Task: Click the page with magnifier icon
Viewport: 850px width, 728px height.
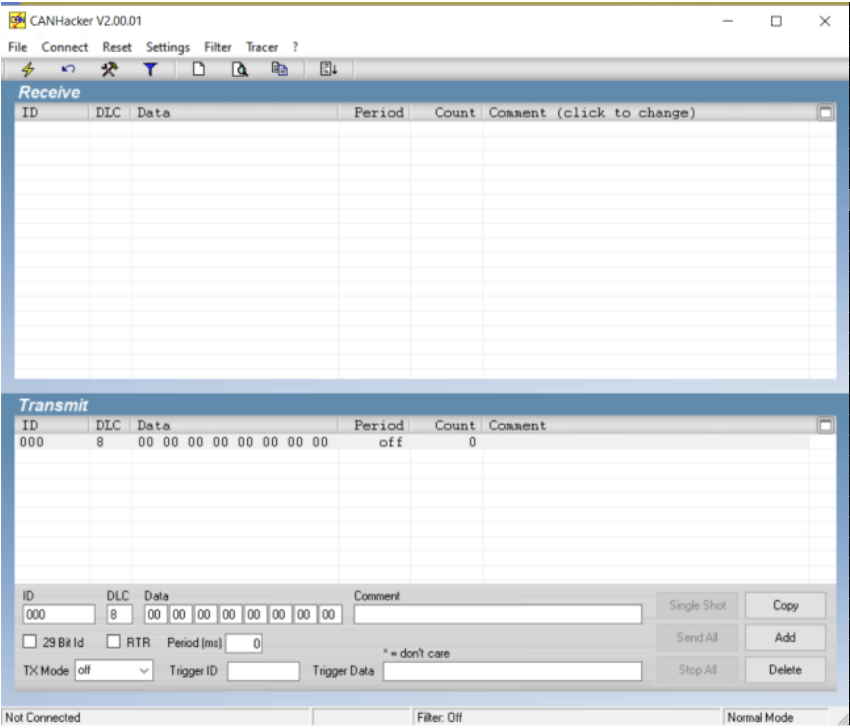Action: point(240,69)
